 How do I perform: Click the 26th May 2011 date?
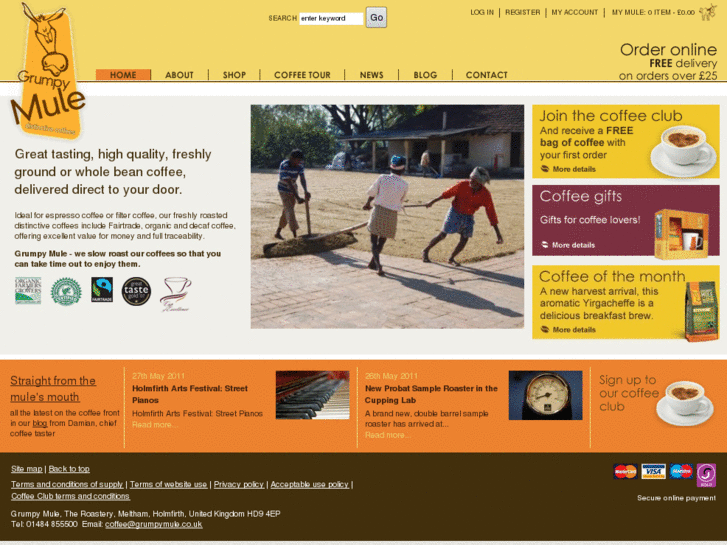(x=391, y=376)
